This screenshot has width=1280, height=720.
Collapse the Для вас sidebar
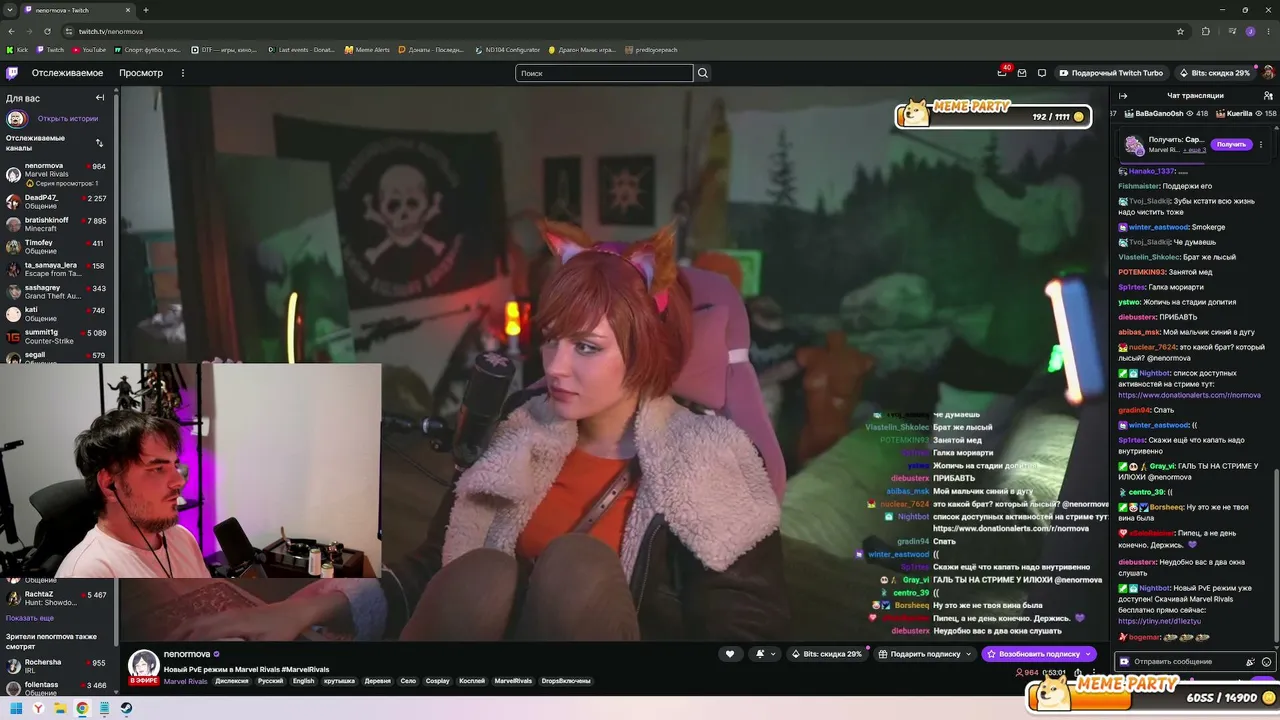[100, 97]
